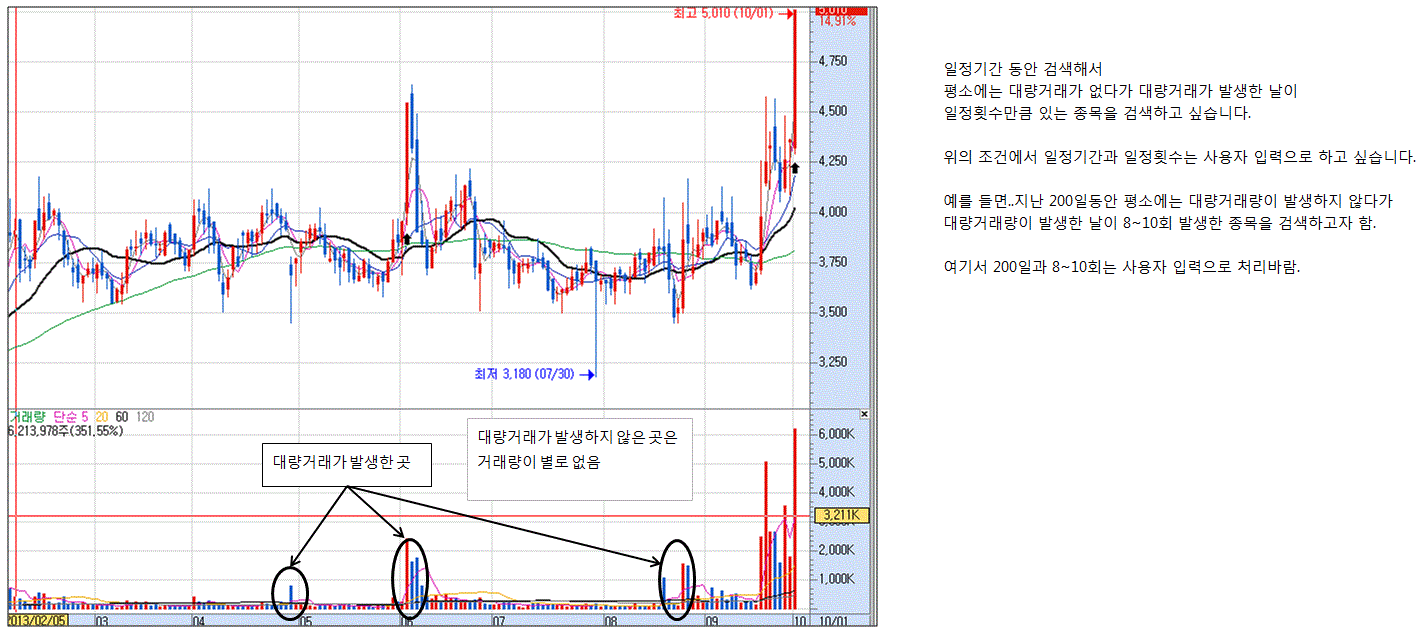Select the 거래량이 별로 없음 annotation box
The width and height of the screenshot is (1421, 628).
point(580,458)
